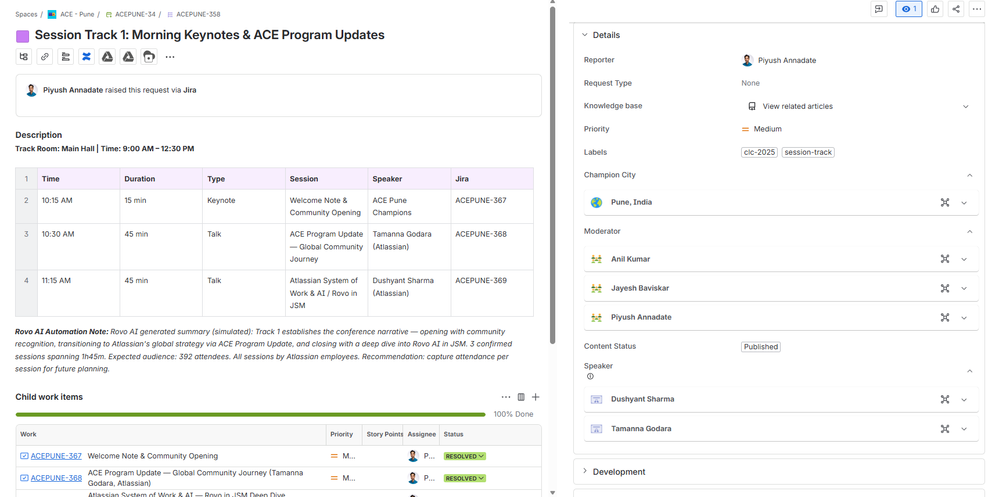Expand the Jayesh Baviskar chevron

tap(964, 289)
